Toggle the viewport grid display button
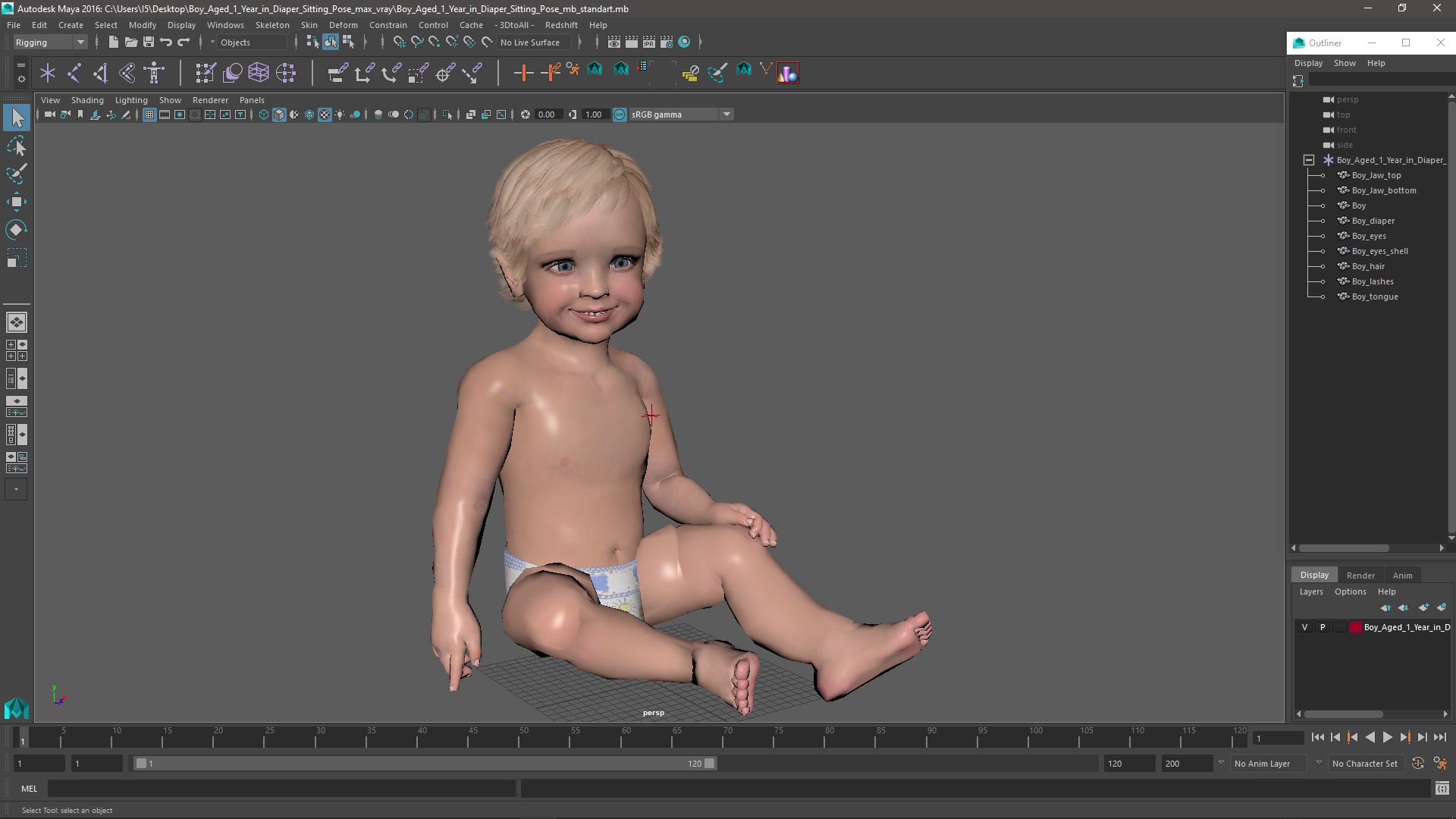This screenshot has height=819, width=1456. 149,115
